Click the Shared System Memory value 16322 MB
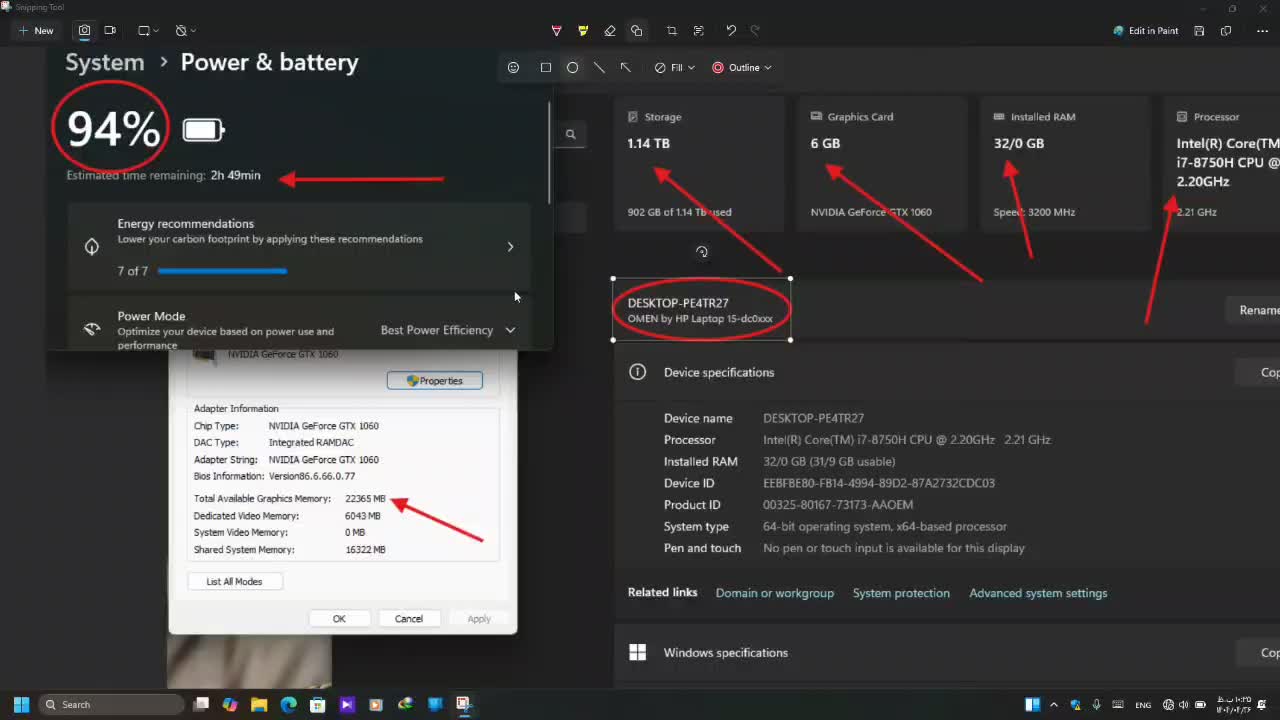 click(365, 550)
